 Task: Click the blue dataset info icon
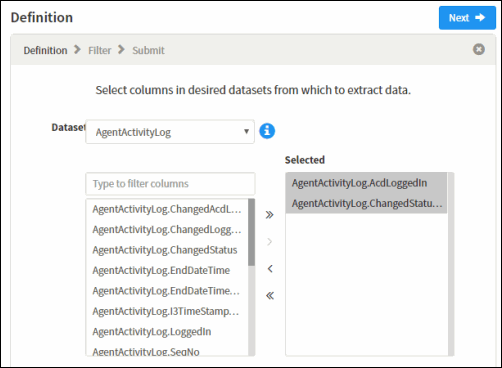coord(267,131)
